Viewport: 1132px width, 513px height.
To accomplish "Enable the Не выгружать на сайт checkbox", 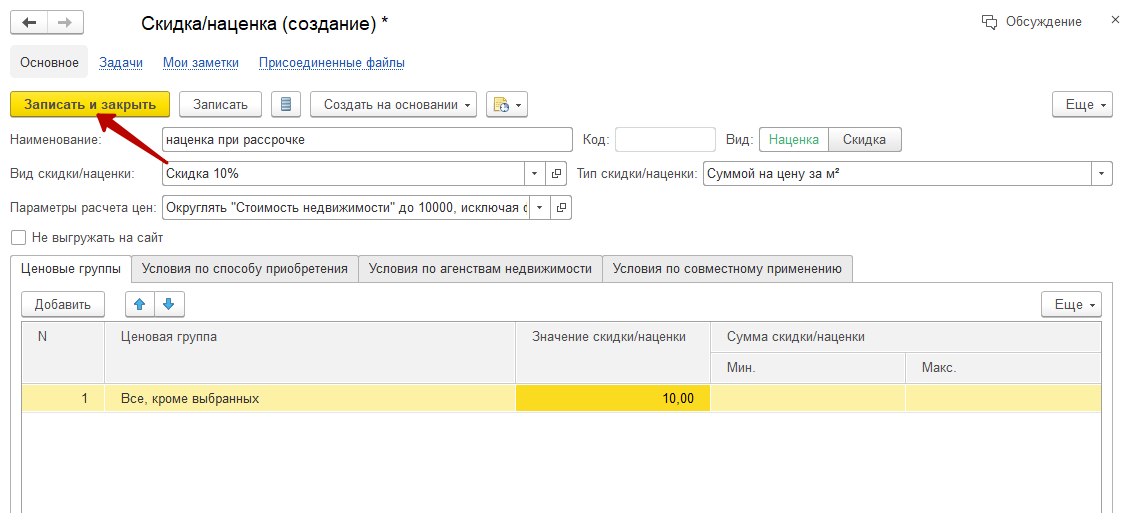I will [x=18, y=238].
